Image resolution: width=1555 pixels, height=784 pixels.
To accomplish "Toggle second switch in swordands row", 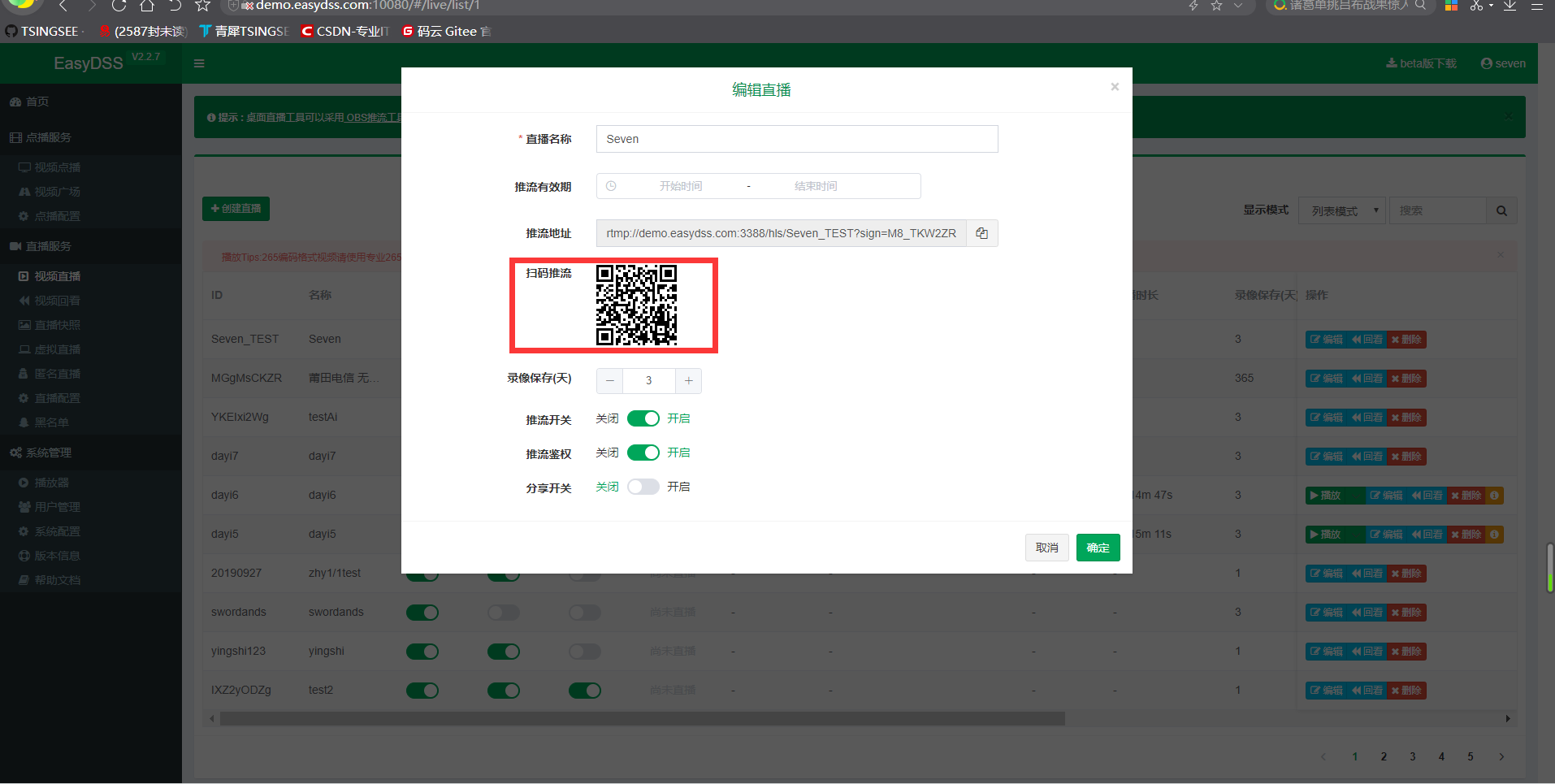I will pyautogui.click(x=504, y=613).
